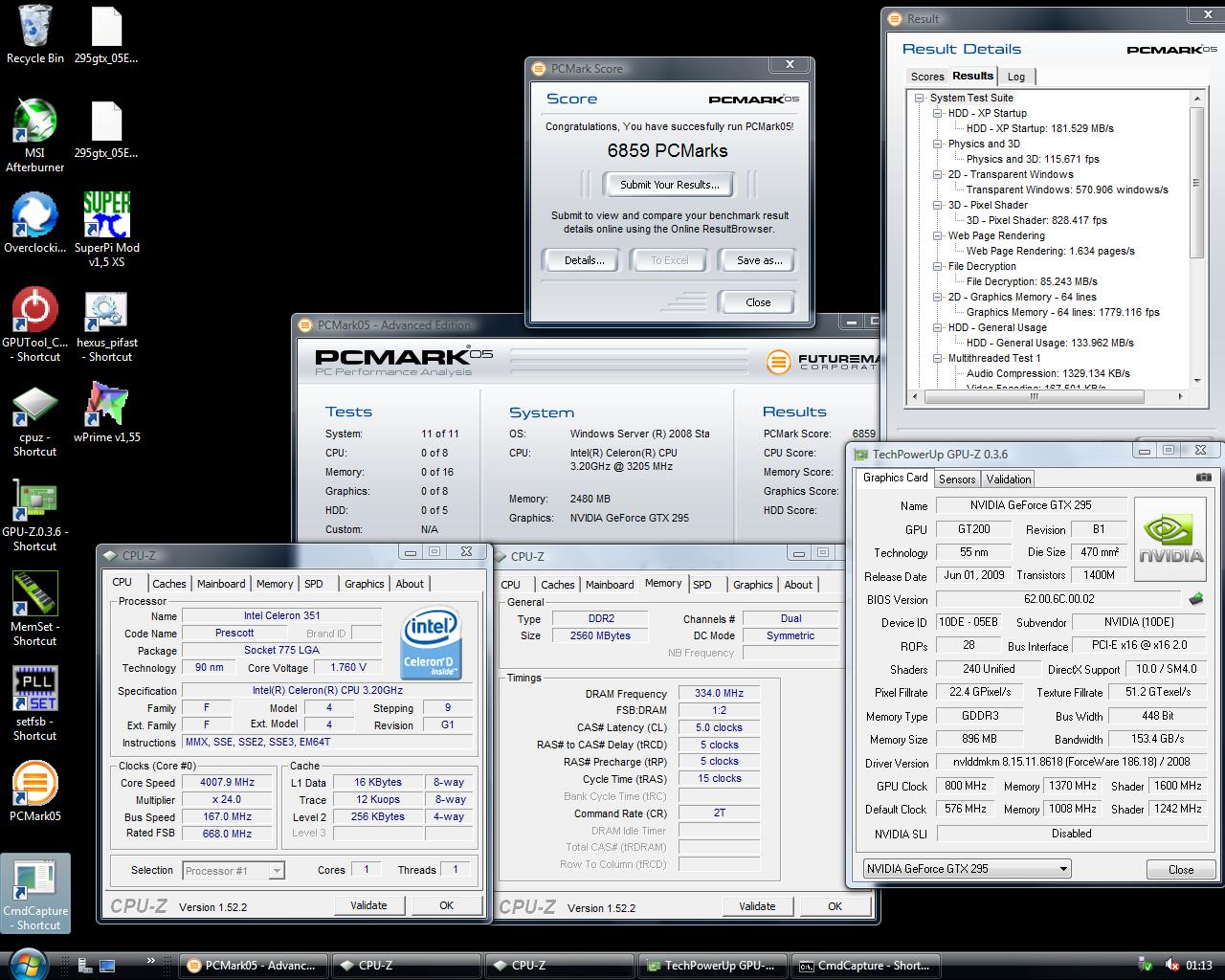This screenshot has height=980, width=1225.
Task: Collapse File Decryption tree node
Action: point(938,266)
